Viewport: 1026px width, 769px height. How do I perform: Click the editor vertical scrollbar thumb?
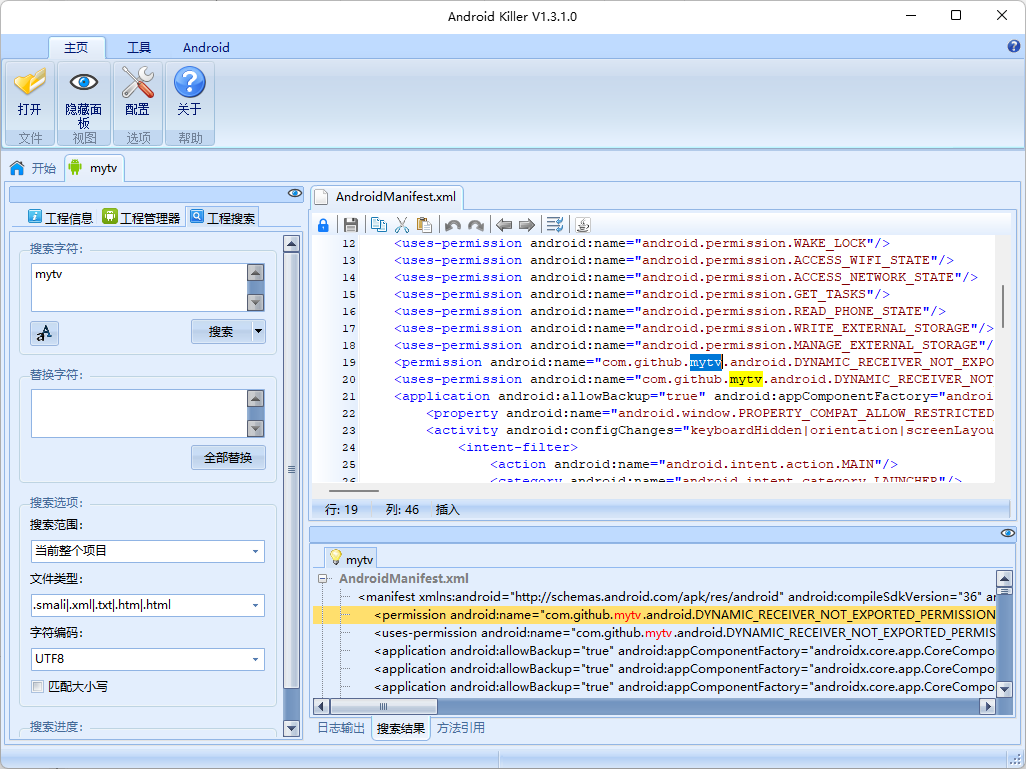click(1002, 307)
